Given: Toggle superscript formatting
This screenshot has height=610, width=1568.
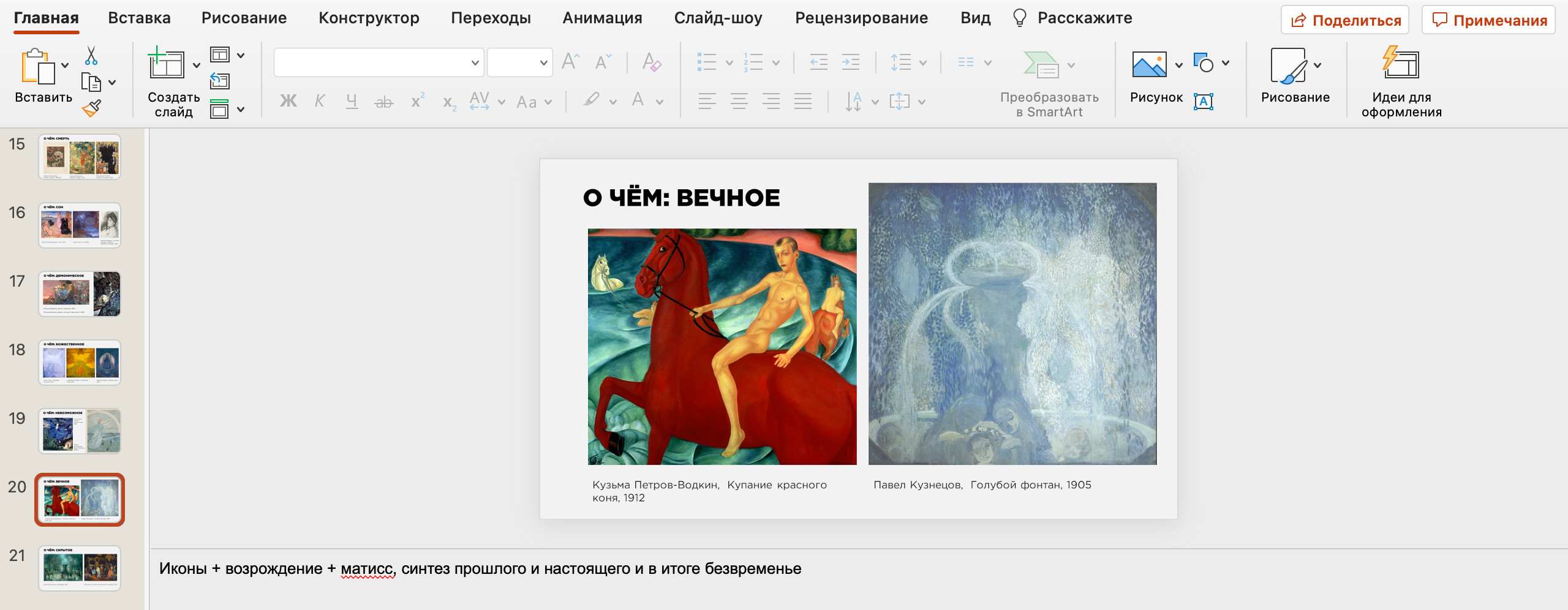Looking at the screenshot, I should pos(417,100).
